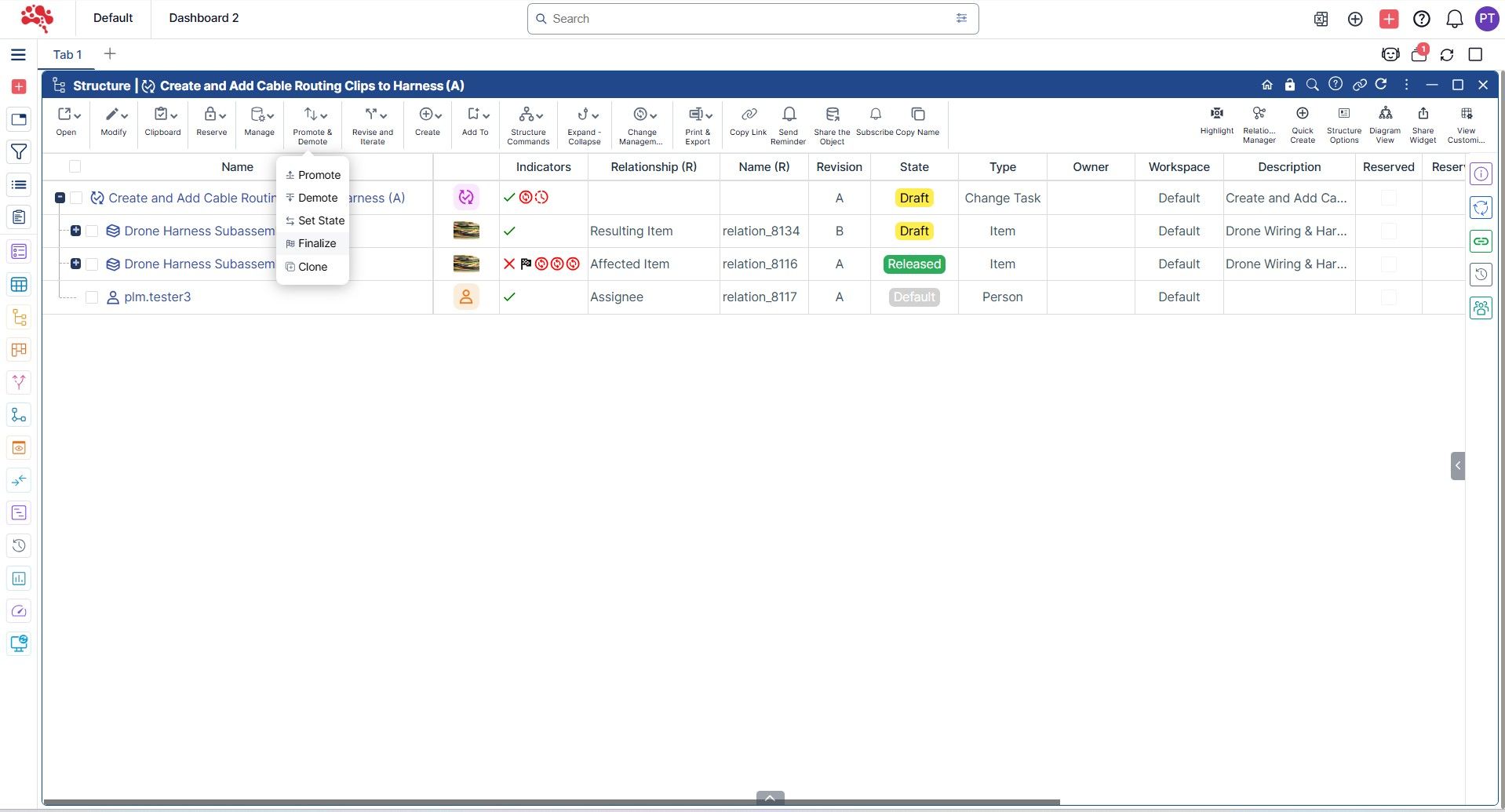Click the Copy Link toolbar icon
1505x812 pixels.
(748, 115)
